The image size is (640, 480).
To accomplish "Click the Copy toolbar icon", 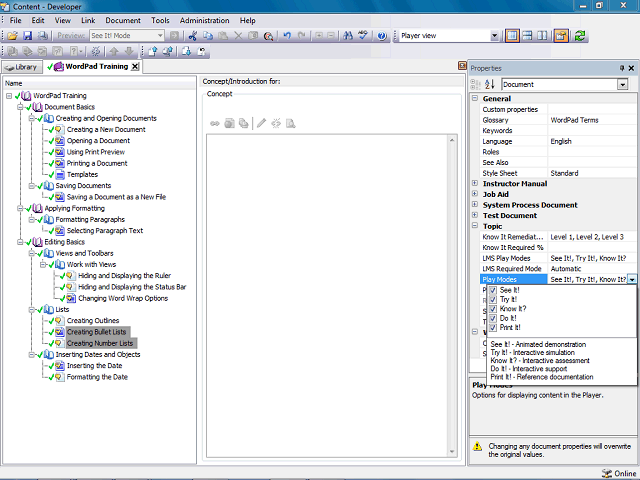I will tap(208, 36).
